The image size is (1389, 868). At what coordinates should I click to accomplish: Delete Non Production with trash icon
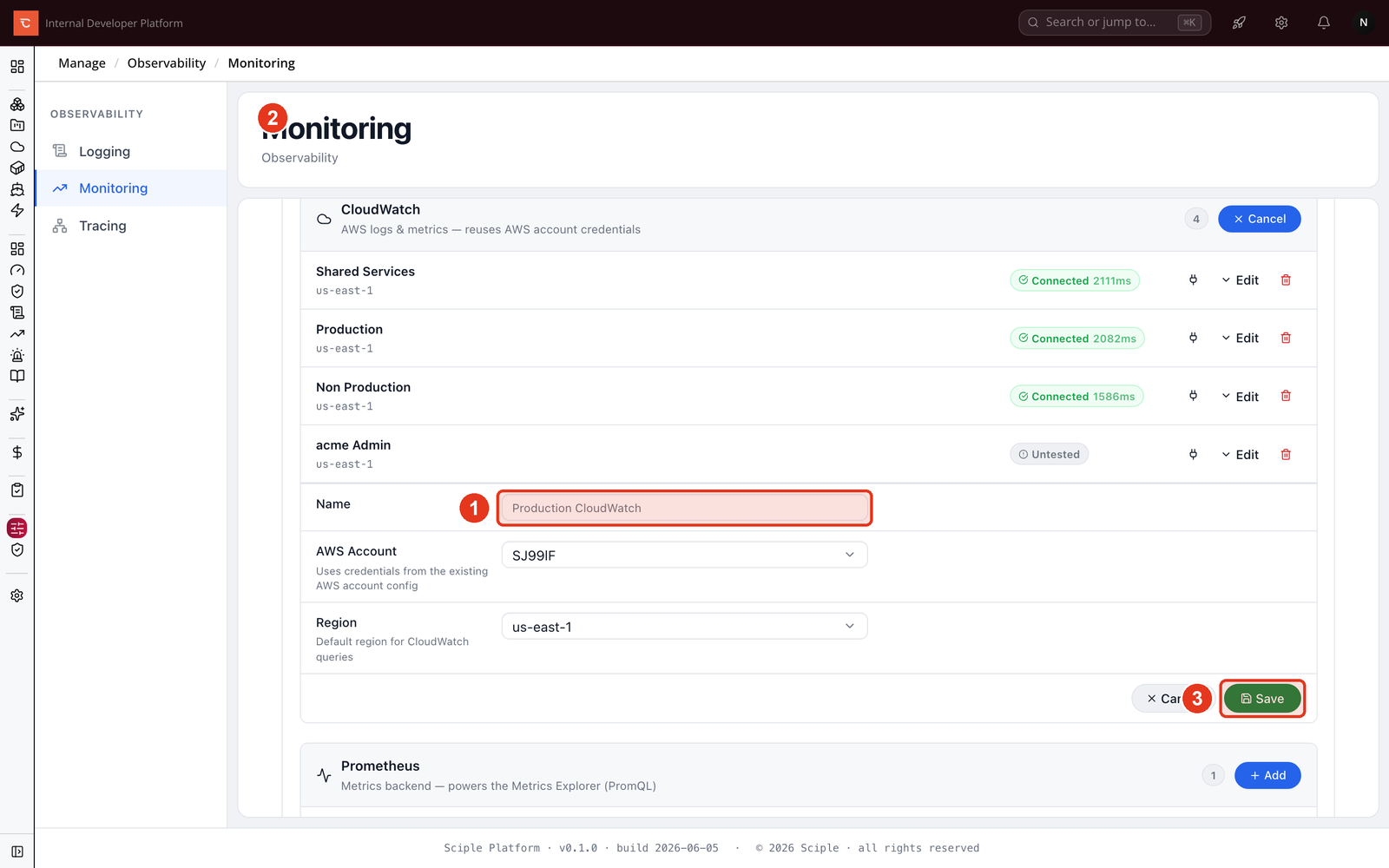point(1286,396)
